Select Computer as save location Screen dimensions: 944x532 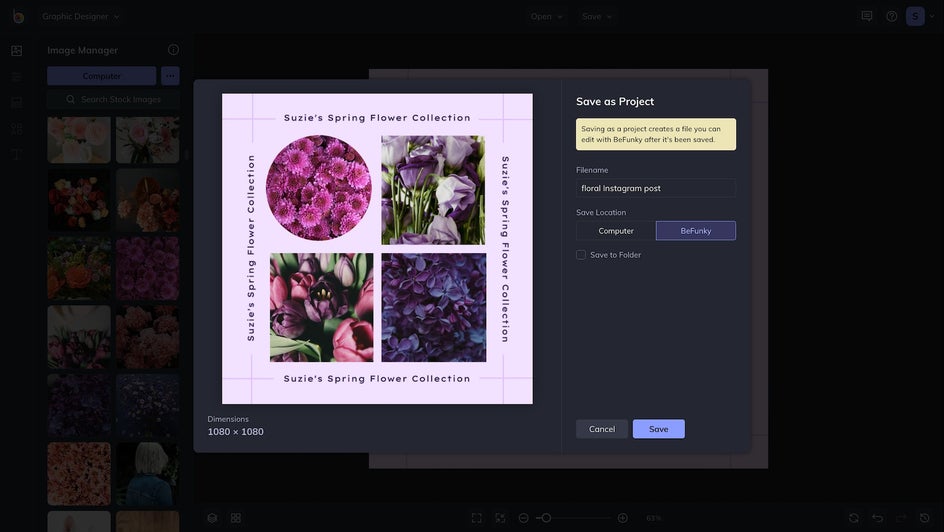point(616,230)
